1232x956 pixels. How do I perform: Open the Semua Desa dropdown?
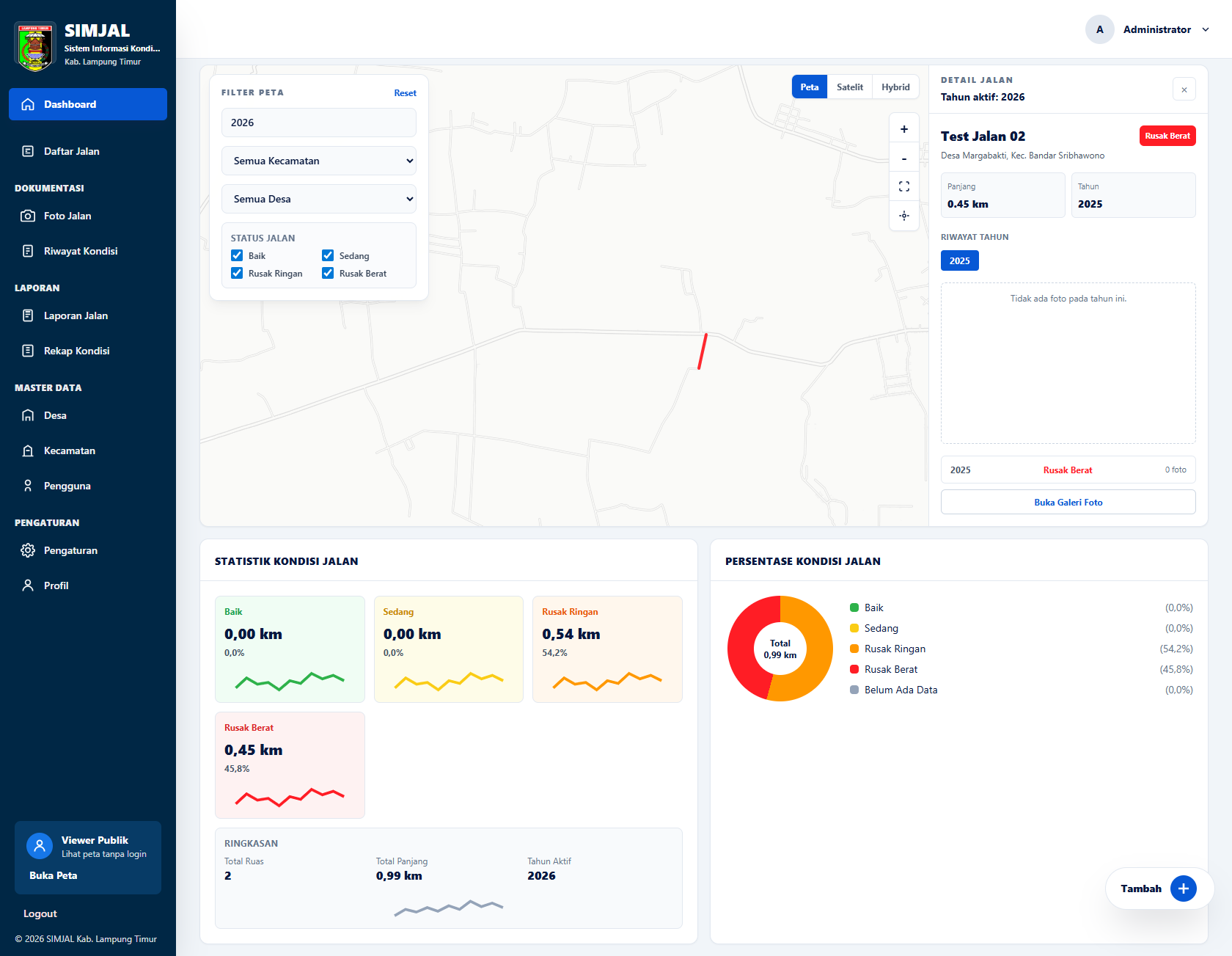click(x=319, y=199)
